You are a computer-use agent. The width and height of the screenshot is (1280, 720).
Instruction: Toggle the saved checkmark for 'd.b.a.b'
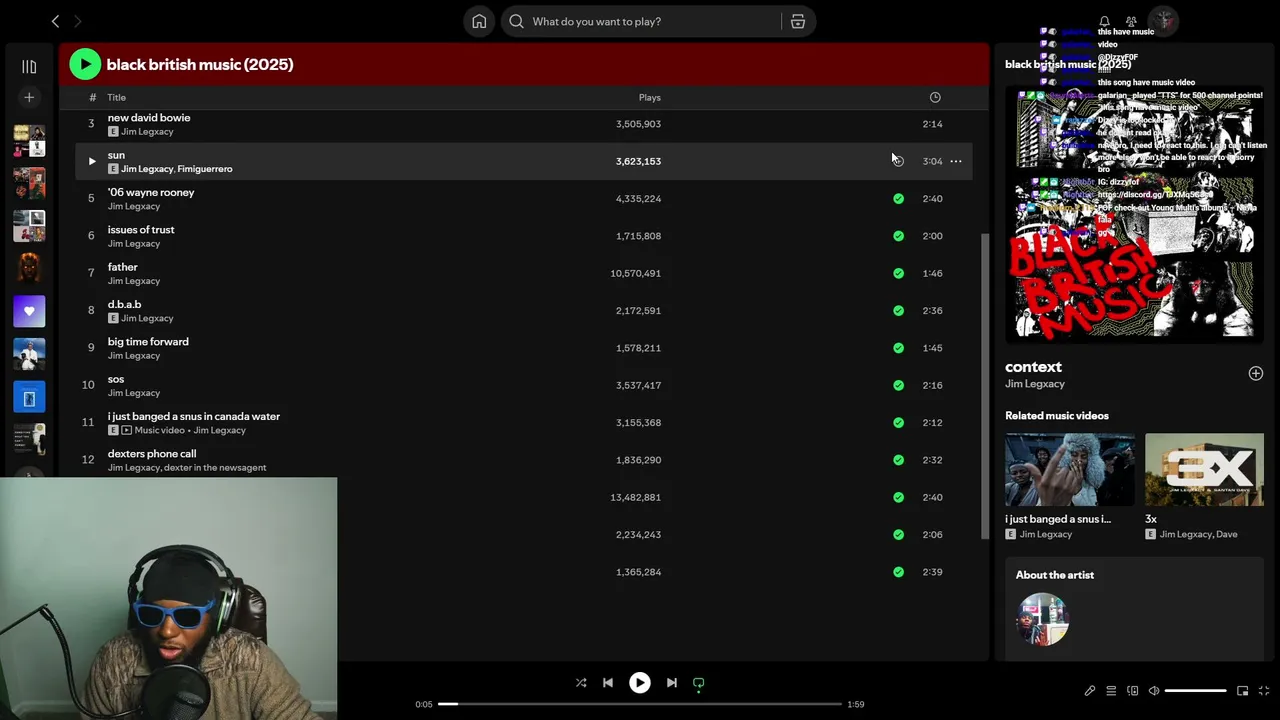coord(898,310)
